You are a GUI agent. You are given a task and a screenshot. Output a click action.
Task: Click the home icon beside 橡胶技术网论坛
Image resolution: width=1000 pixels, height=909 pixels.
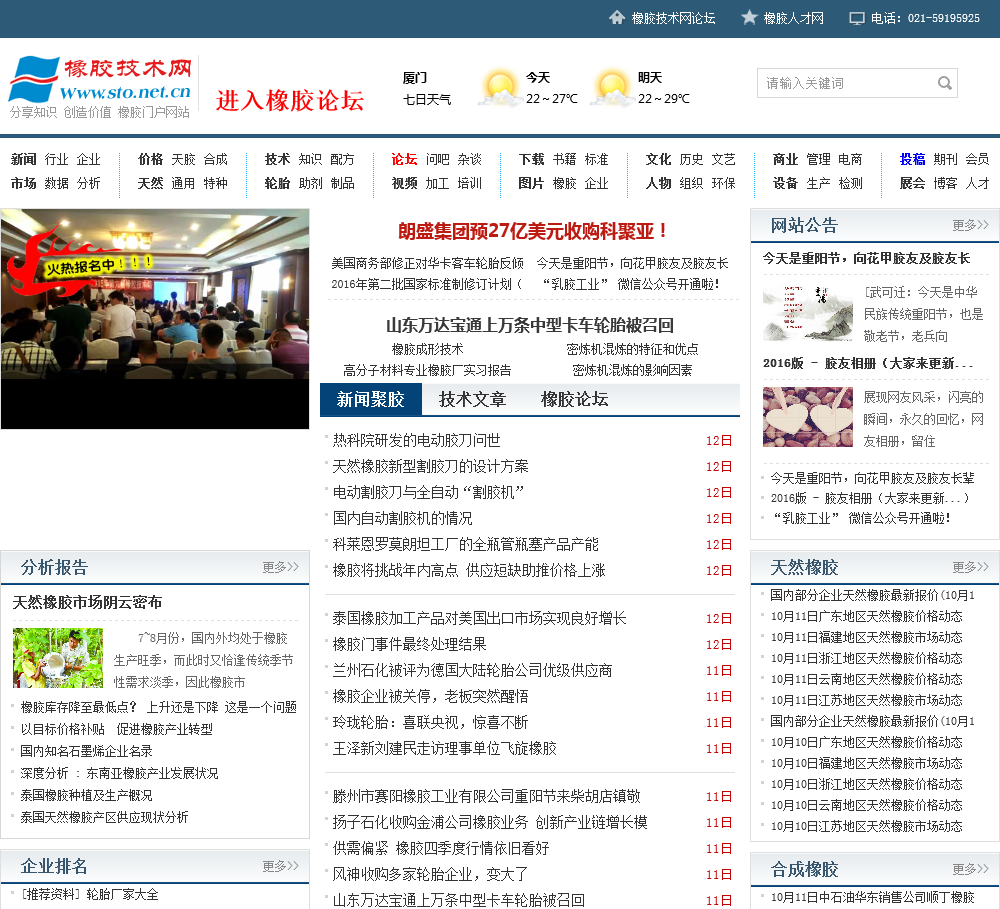tap(617, 18)
